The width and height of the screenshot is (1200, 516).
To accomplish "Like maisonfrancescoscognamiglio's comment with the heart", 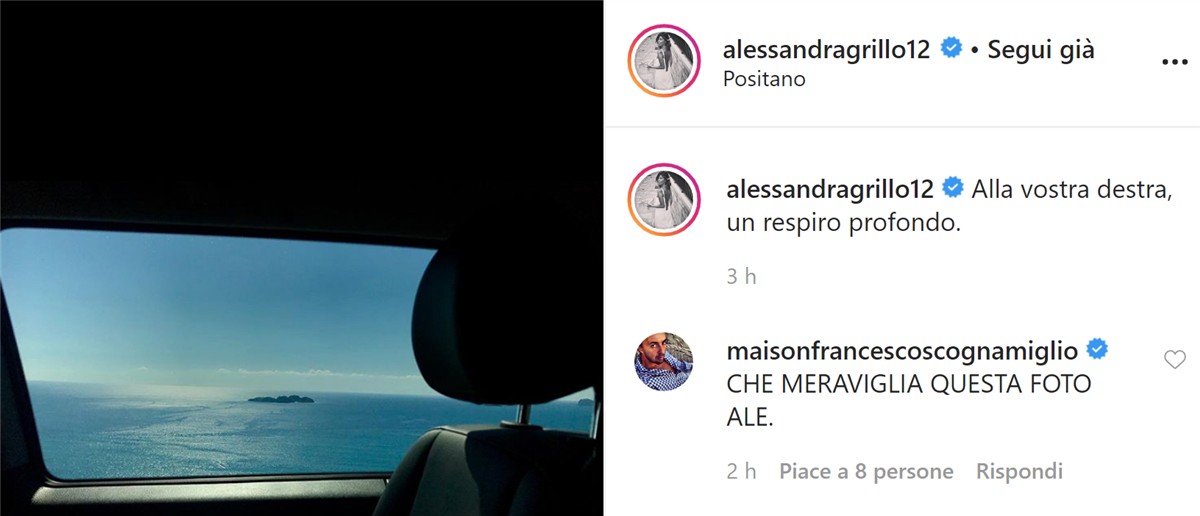I will coord(1175,360).
